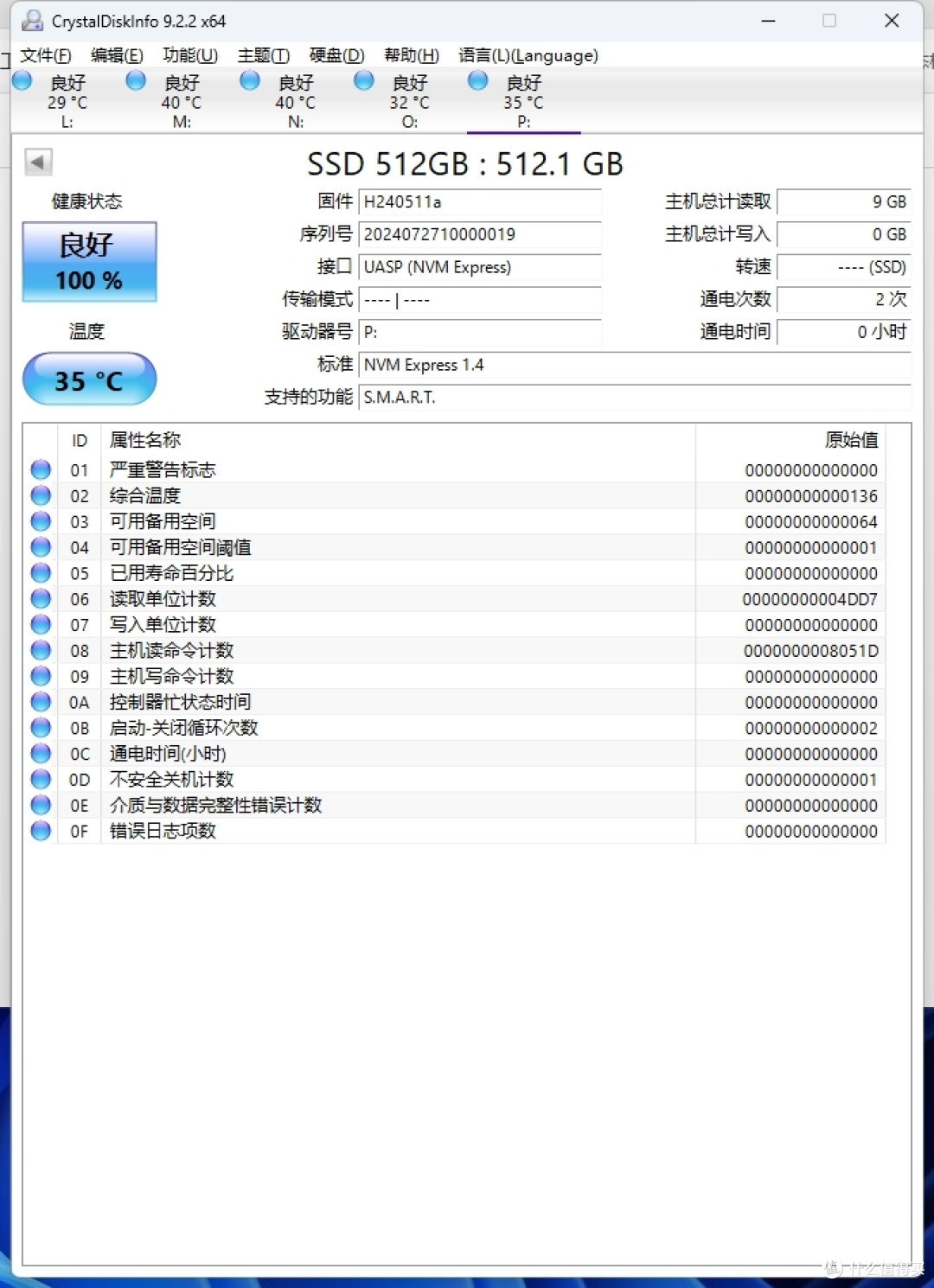934x1288 pixels.
Task: Click the raw value 0000000008051D
Action: tap(811, 651)
